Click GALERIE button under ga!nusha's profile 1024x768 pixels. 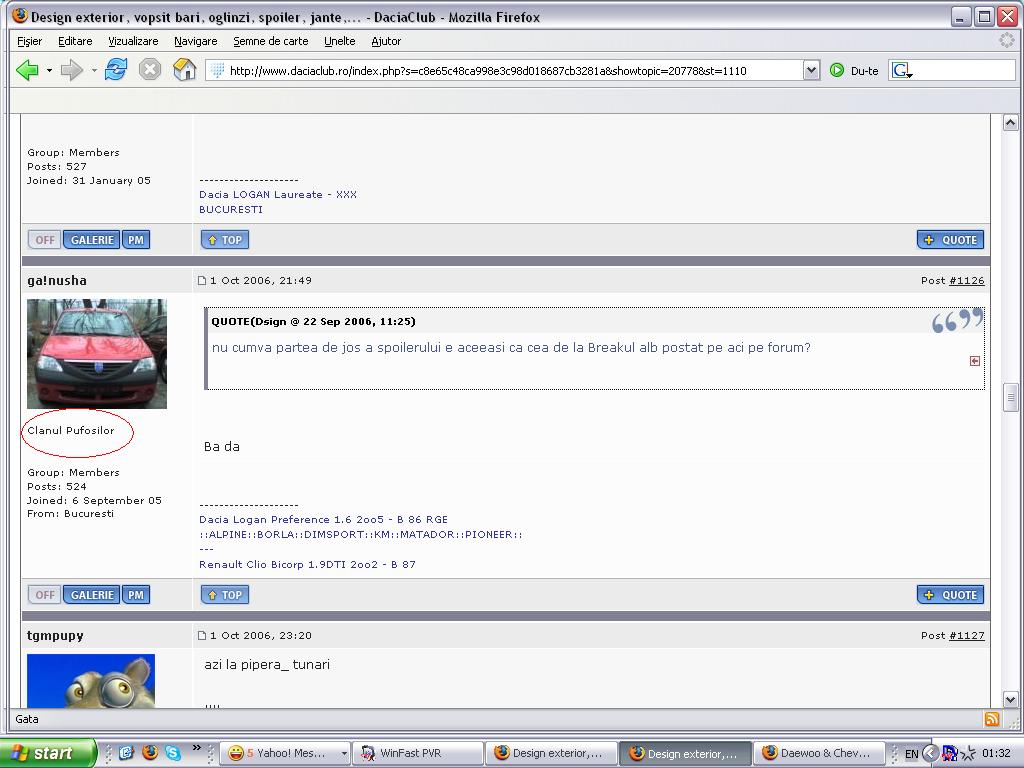coord(92,595)
